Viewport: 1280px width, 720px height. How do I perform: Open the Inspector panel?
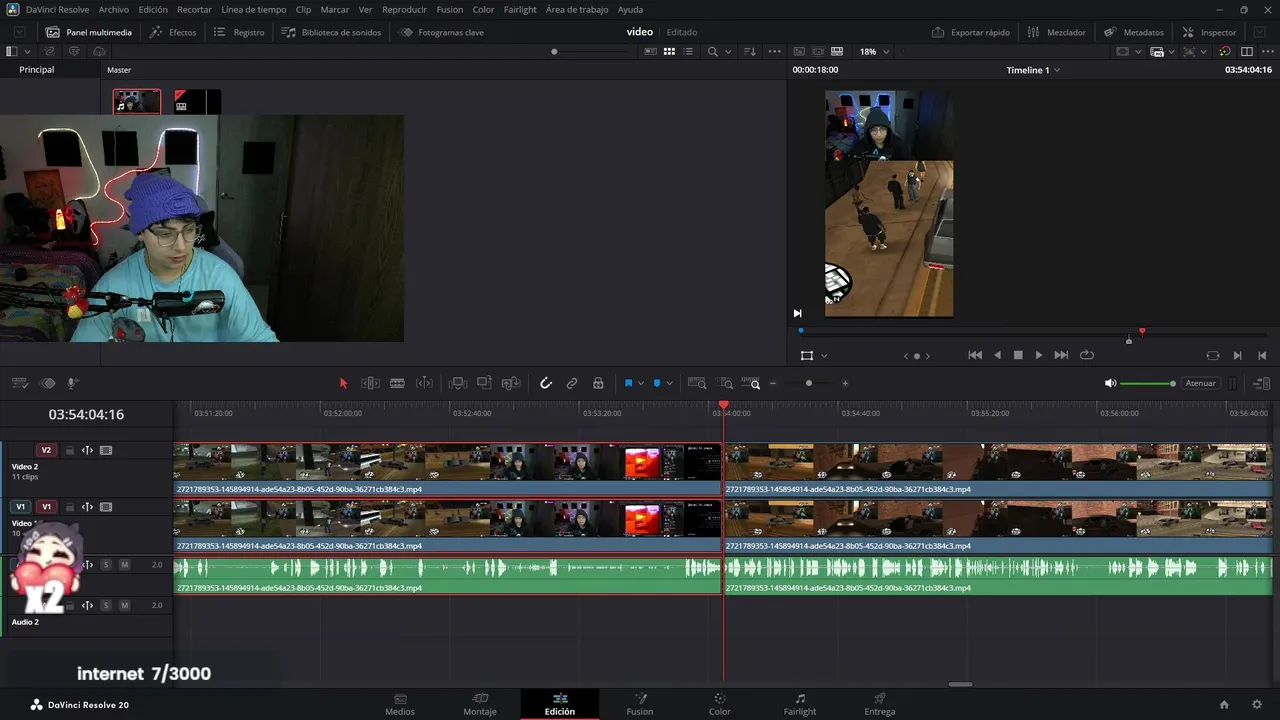click(1209, 32)
